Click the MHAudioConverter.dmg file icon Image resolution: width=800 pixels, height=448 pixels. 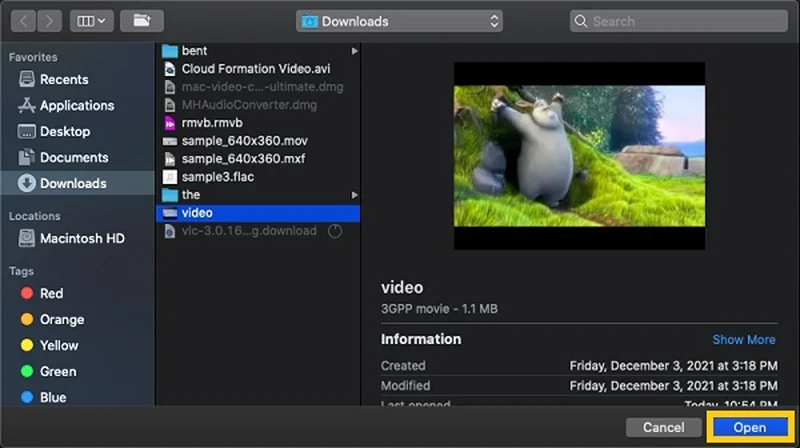(x=170, y=105)
